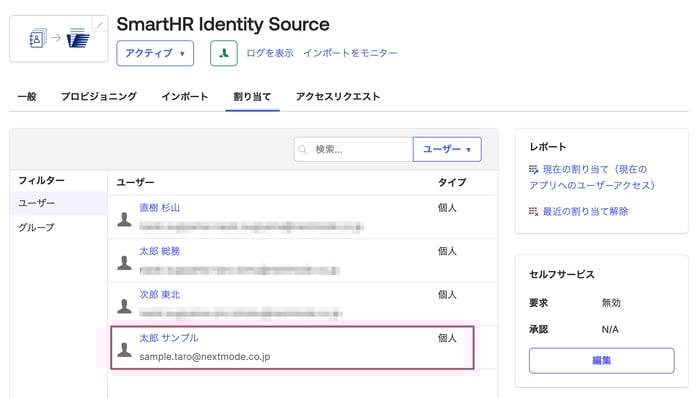Viewport: 700px width, 398px height.
Task: Select the グループ filter
Action: (58, 227)
